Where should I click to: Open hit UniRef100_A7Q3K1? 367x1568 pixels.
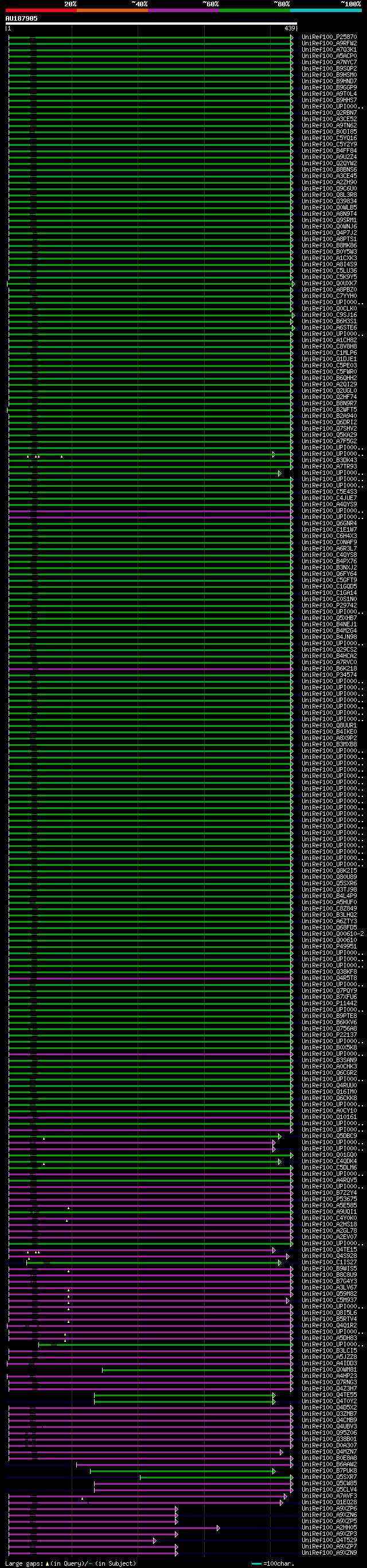(x=329, y=50)
